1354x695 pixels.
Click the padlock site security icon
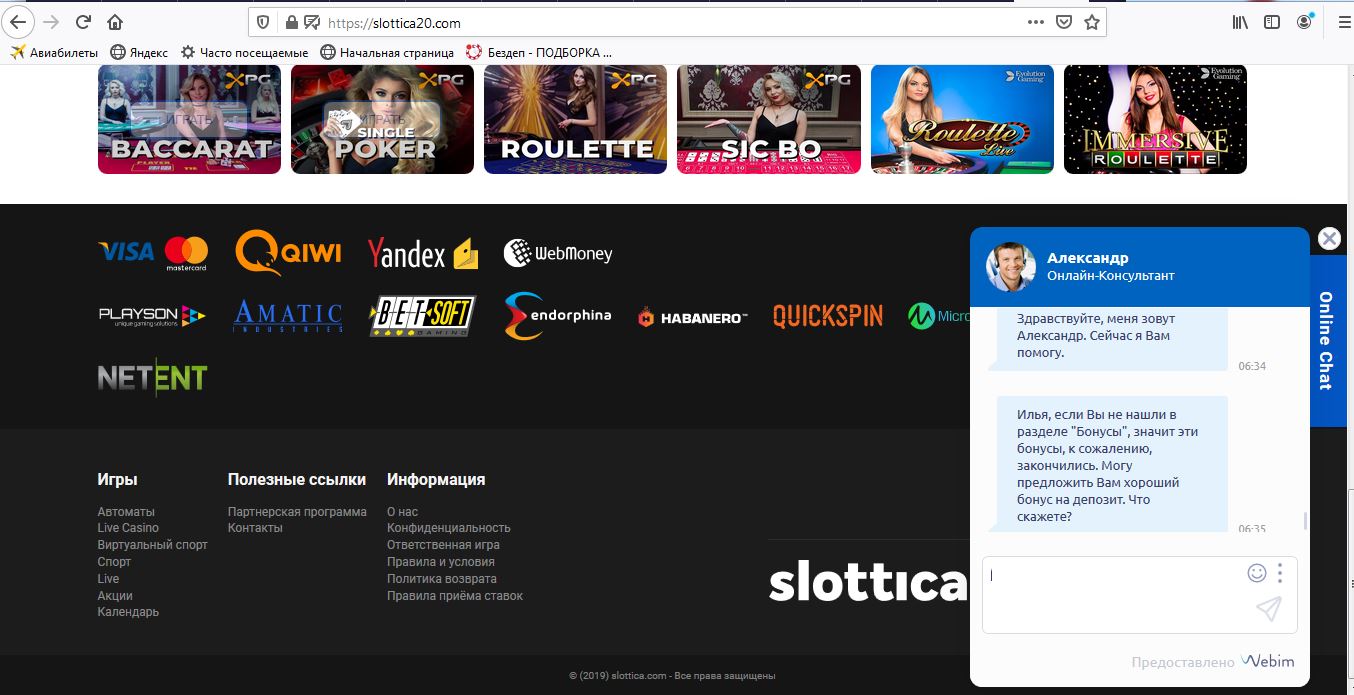tap(292, 22)
